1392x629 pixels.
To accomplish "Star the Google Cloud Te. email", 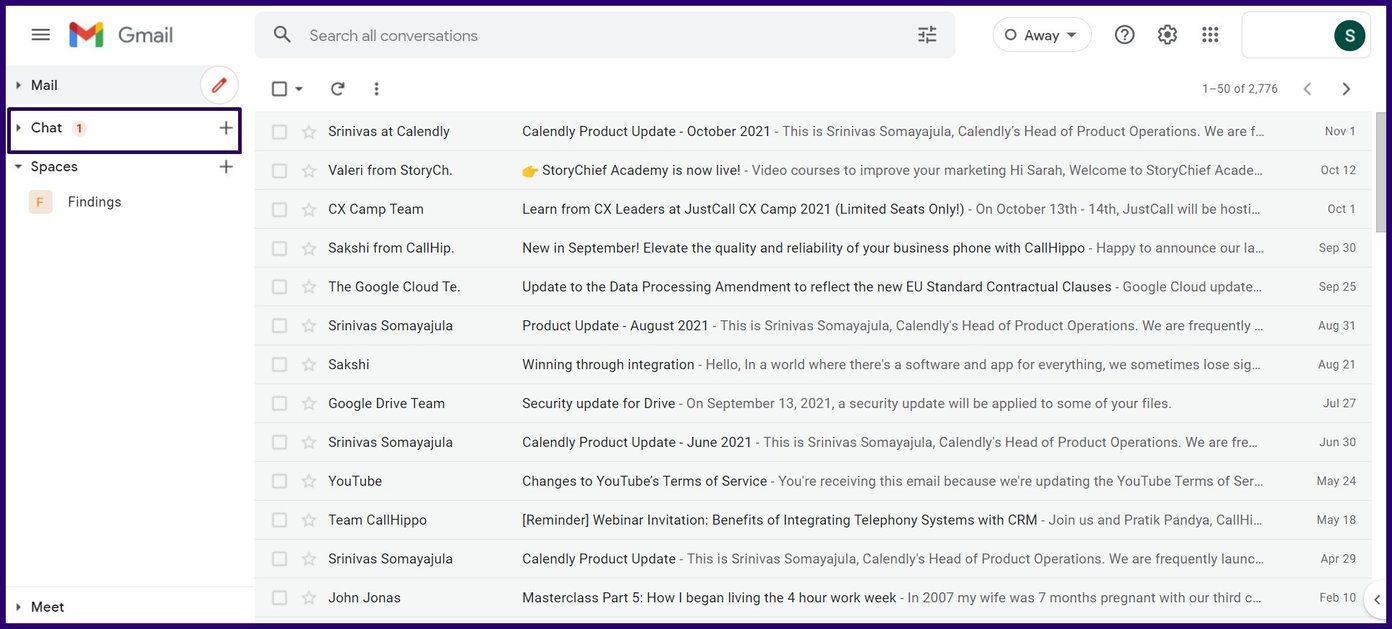I will (309, 287).
